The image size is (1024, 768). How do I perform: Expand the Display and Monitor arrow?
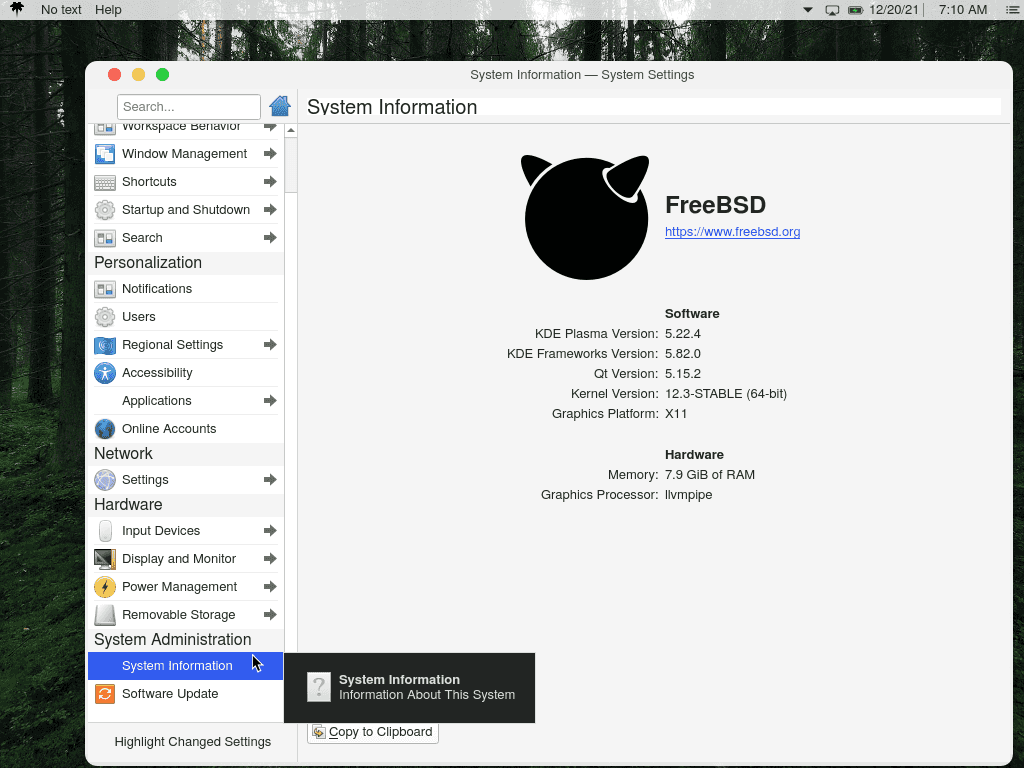[270, 558]
